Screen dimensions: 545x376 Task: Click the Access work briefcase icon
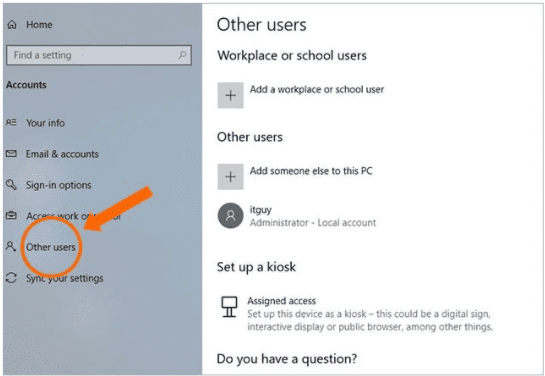pos(11,215)
